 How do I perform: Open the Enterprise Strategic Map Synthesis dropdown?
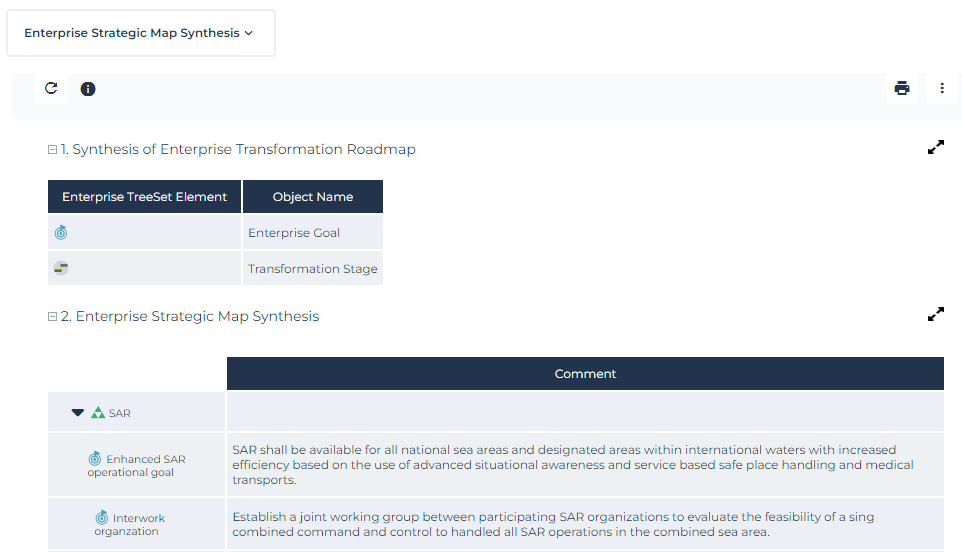(x=140, y=33)
